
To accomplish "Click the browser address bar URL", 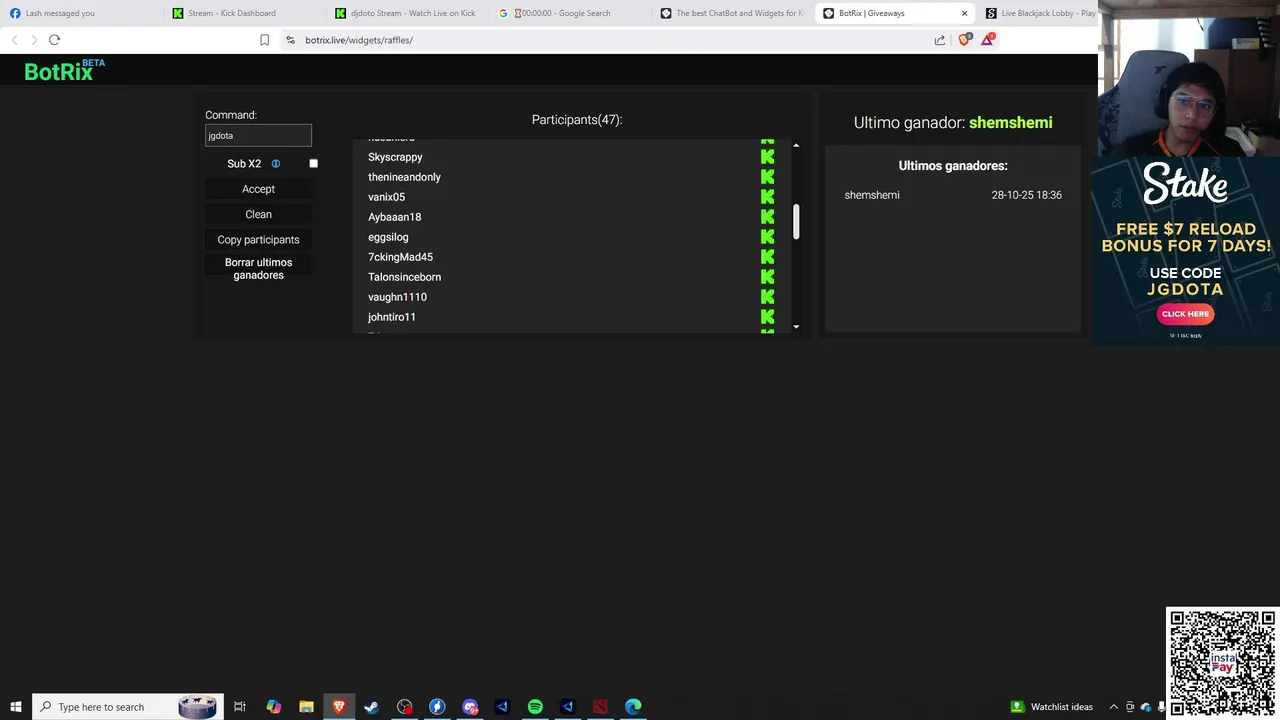I will 359,40.
